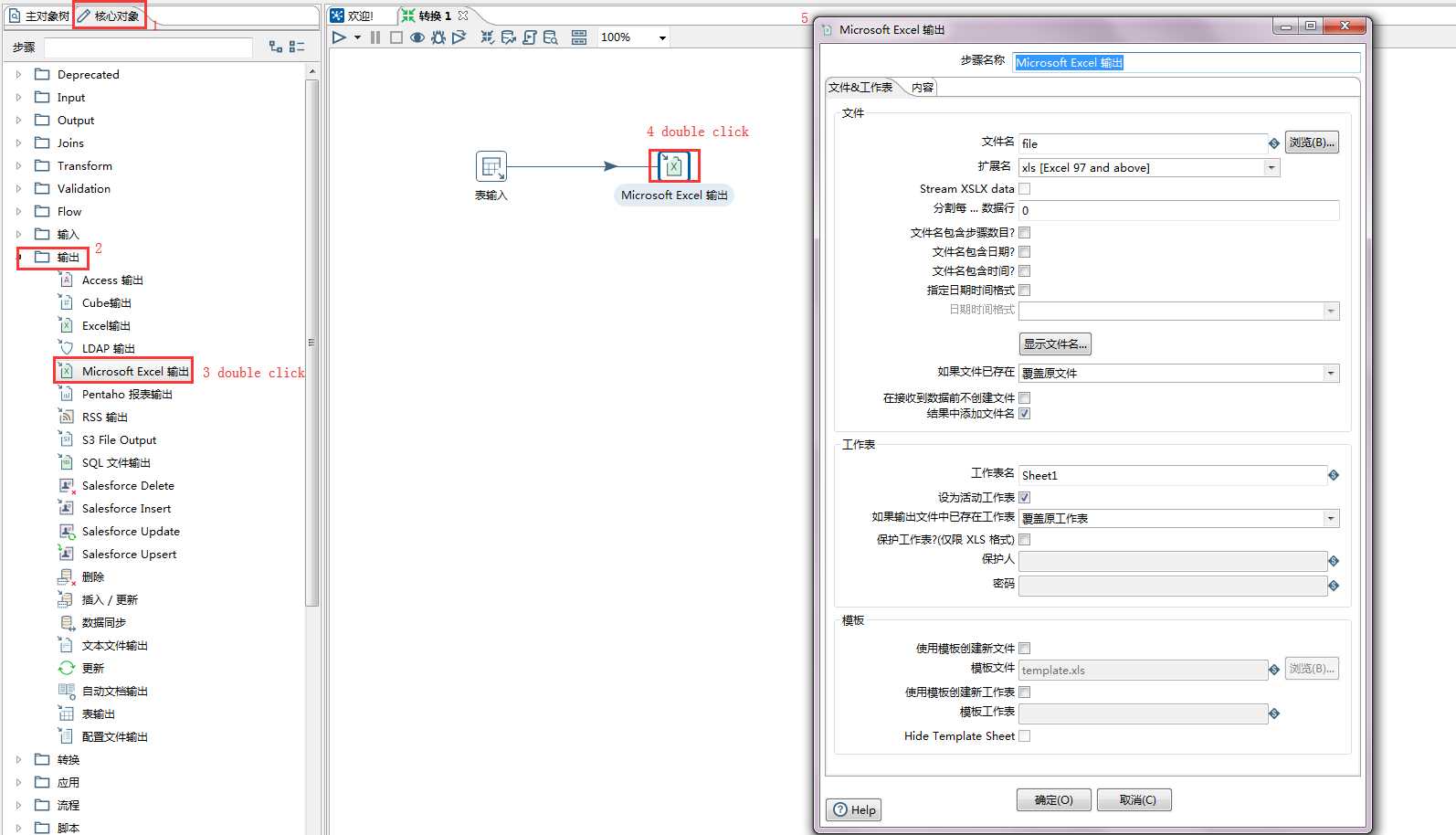Screen dimensions: 1456x835
Task: Select the 表输入 step on canvas
Action: point(491,167)
